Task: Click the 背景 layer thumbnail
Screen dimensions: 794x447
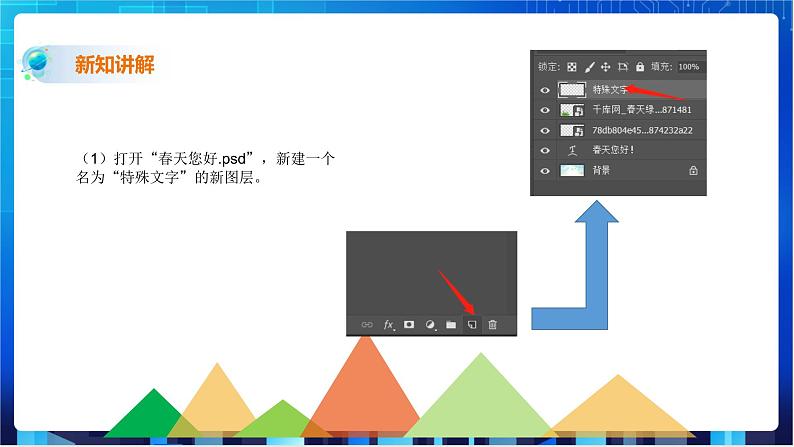Action: pos(572,171)
